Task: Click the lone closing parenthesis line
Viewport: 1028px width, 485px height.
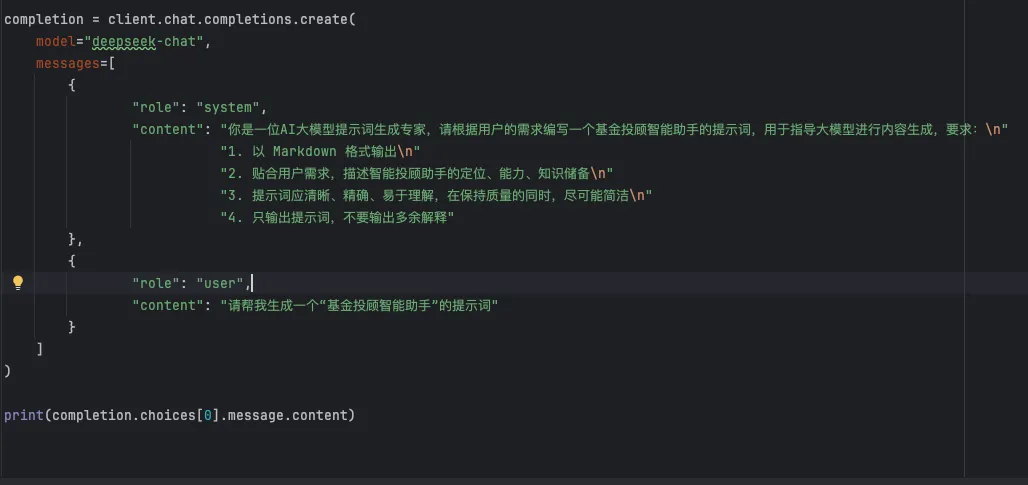Action: (8, 371)
